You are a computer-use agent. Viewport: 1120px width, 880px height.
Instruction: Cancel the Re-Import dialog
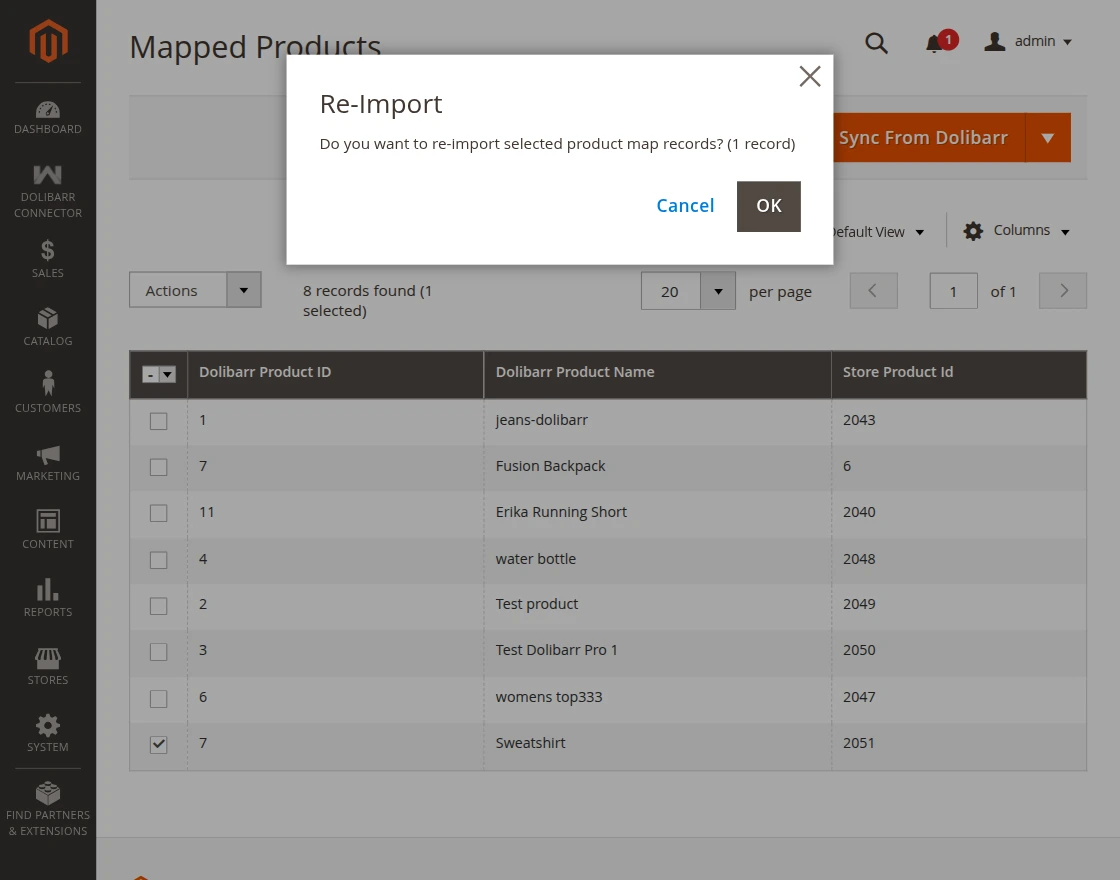tap(685, 206)
